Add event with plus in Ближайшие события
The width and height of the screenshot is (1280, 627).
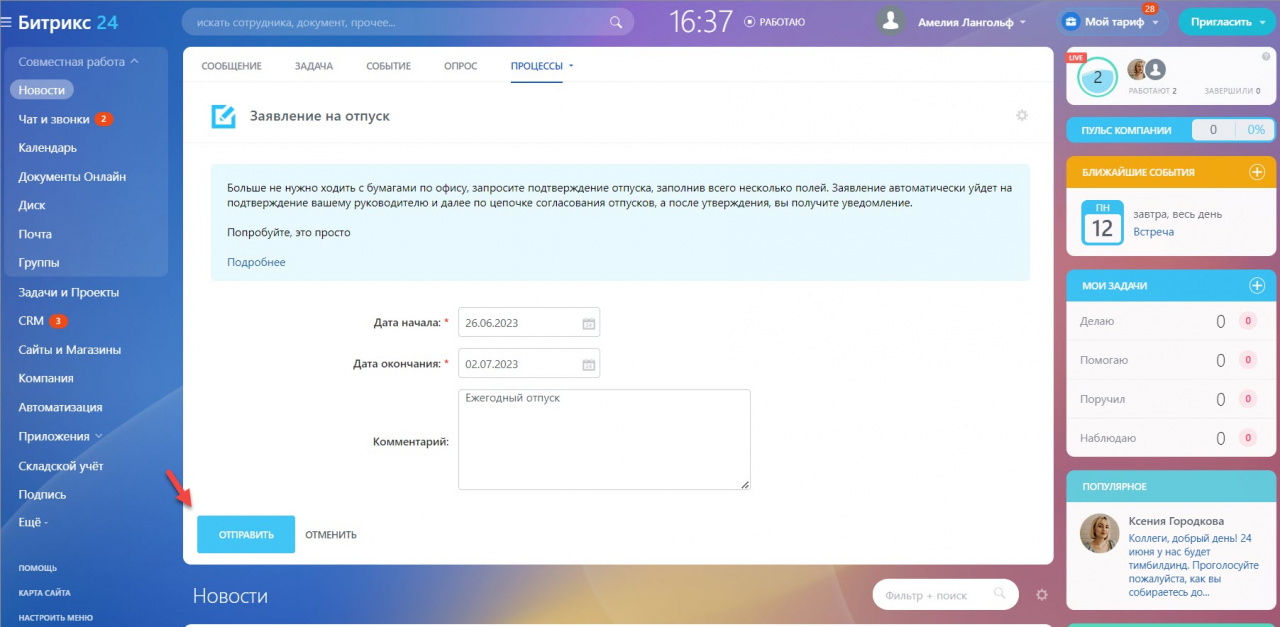point(1257,172)
